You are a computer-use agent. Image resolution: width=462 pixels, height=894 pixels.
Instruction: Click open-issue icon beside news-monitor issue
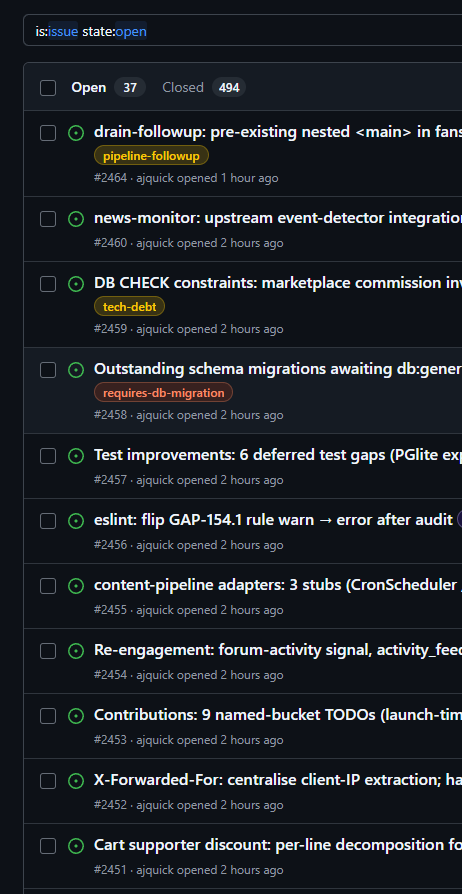[76, 219]
